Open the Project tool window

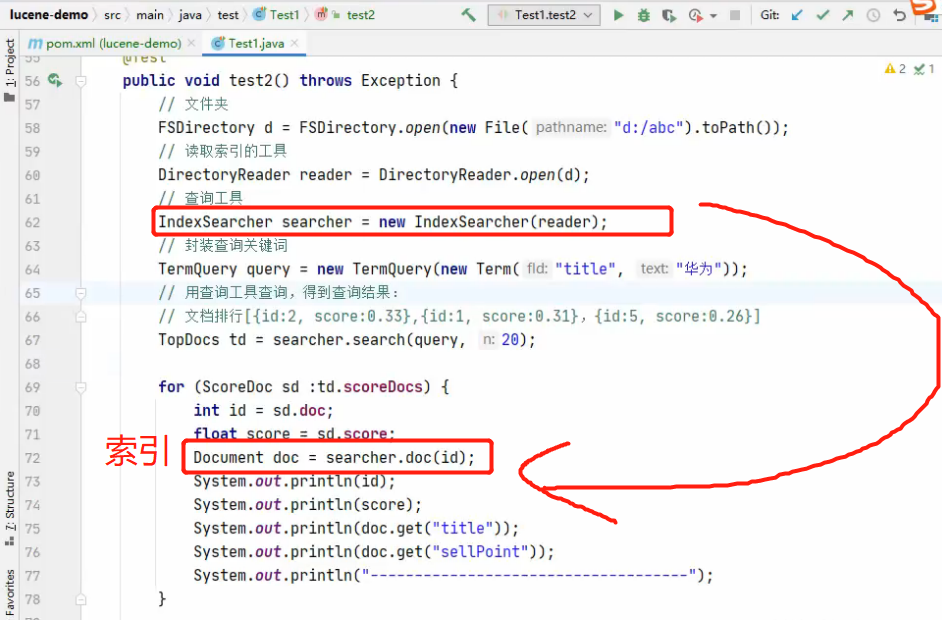10,69
